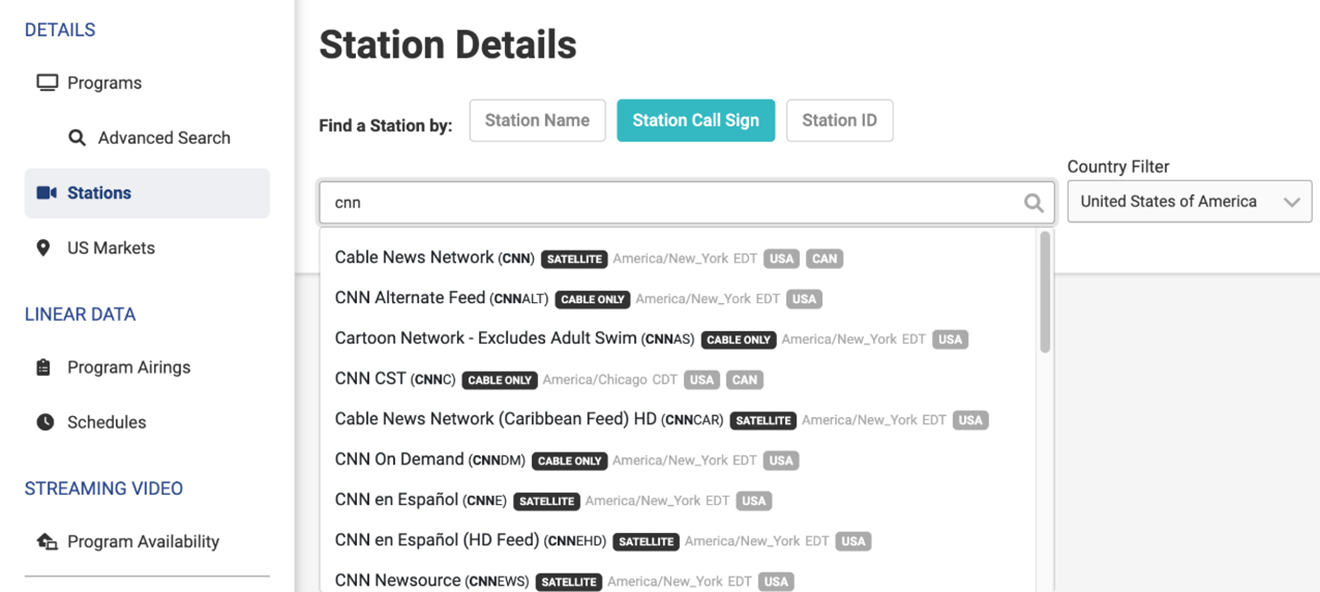Click the Schedules clock icon

45,422
